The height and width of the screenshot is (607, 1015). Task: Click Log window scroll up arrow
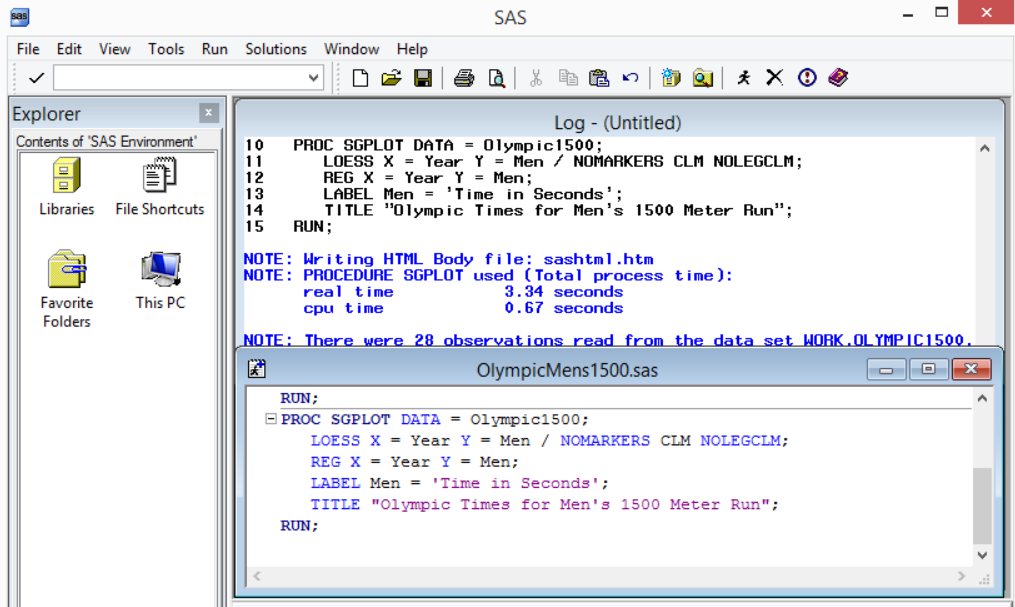pyautogui.click(x=985, y=148)
